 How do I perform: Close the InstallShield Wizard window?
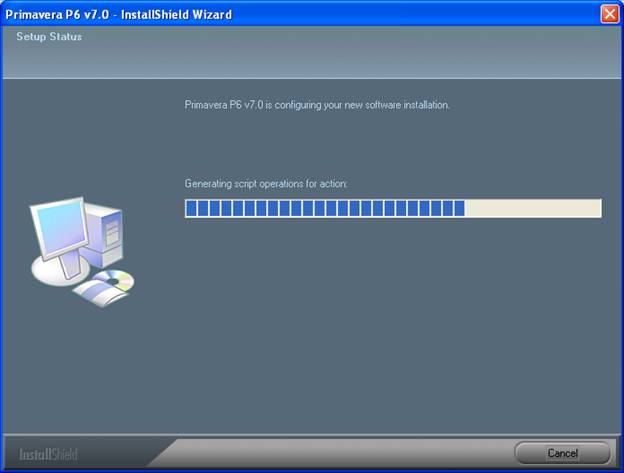[610, 14]
